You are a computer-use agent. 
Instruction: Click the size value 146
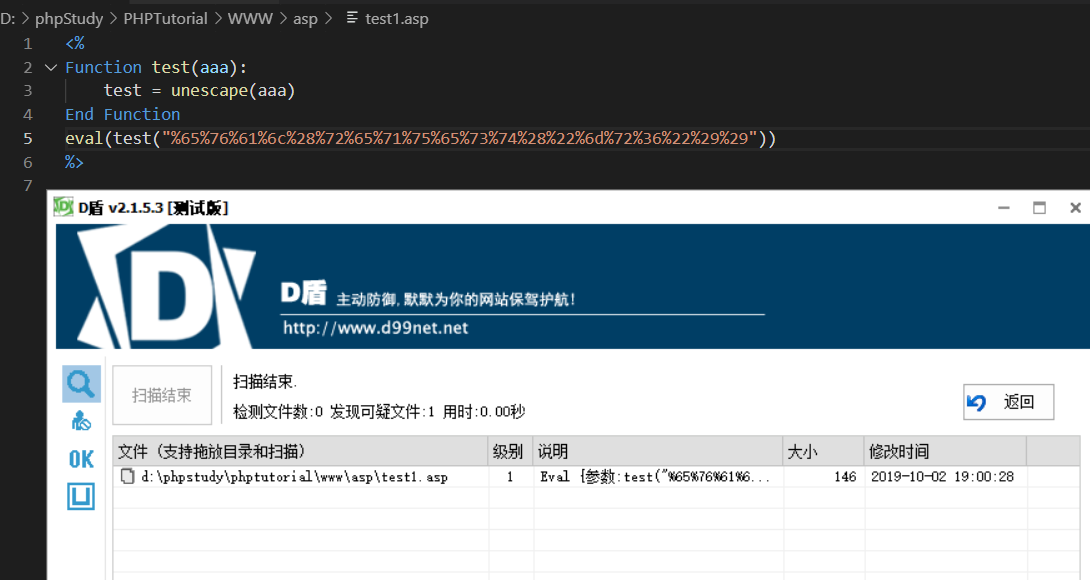click(x=845, y=476)
